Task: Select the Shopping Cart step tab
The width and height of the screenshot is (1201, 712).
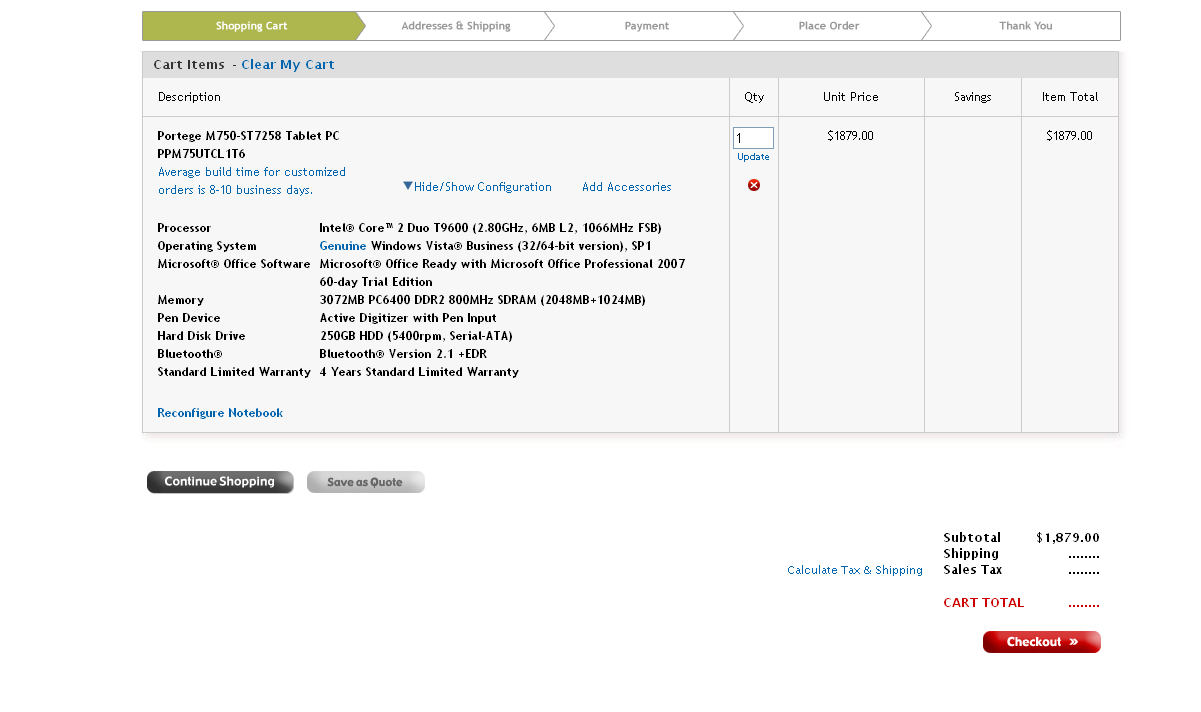Action: (251, 26)
